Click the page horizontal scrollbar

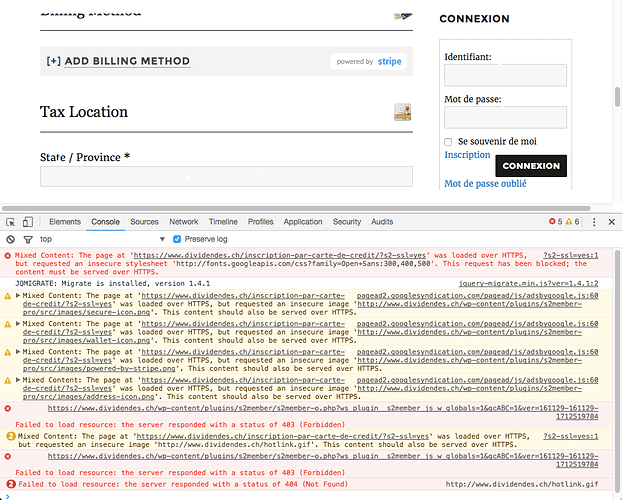click(296, 208)
